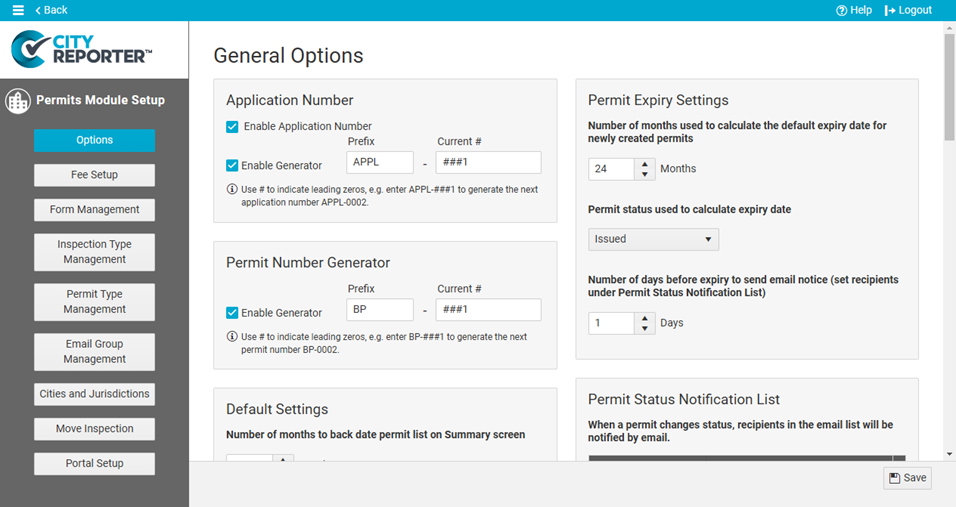Click the General Options heading
The width and height of the screenshot is (956, 507).
click(x=288, y=55)
